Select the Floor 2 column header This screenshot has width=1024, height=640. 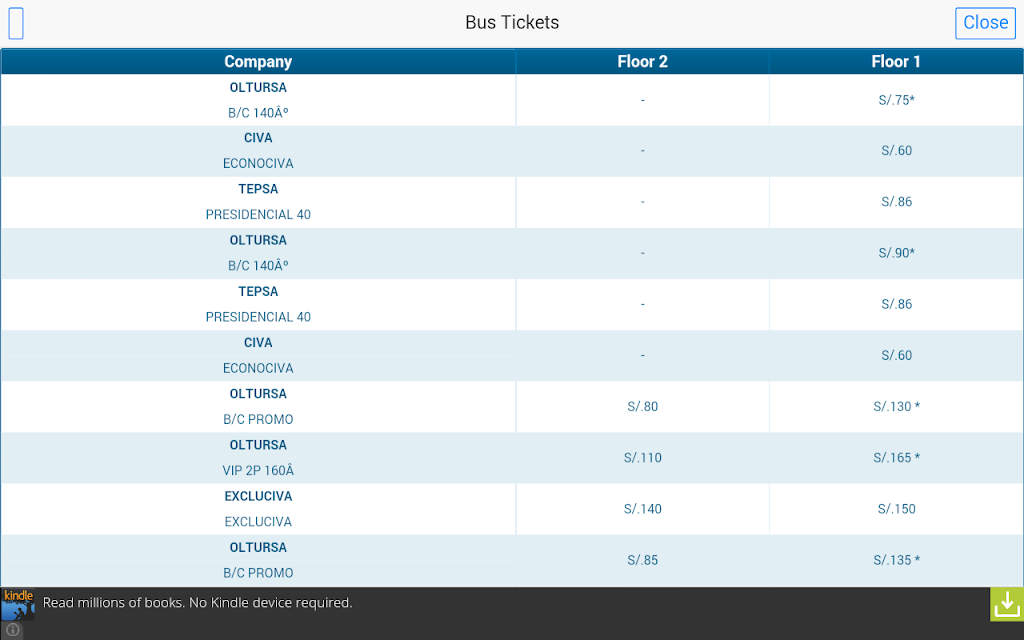point(643,61)
